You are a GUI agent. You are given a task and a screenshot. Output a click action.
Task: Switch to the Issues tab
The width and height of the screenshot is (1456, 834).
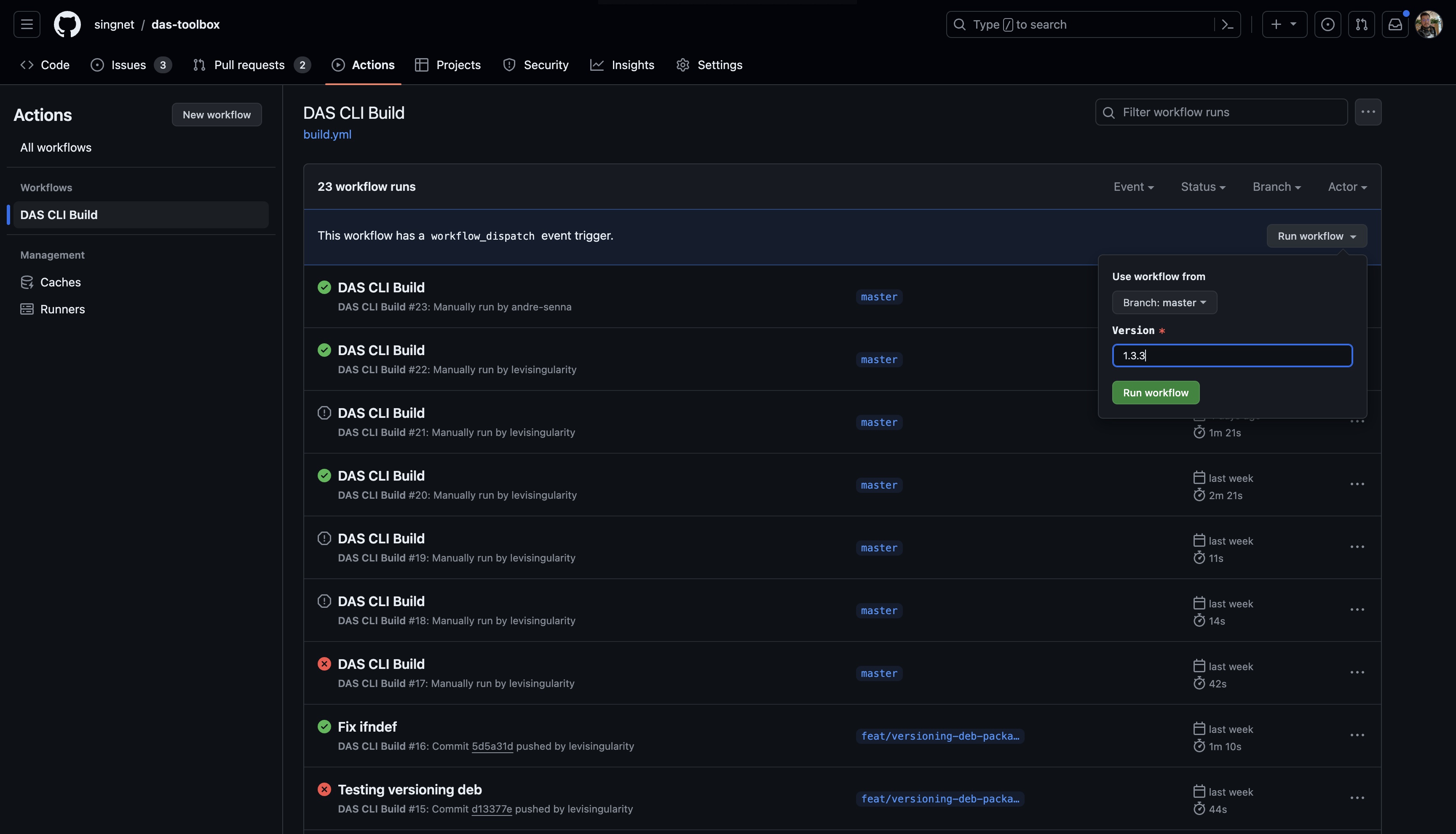[x=131, y=65]
